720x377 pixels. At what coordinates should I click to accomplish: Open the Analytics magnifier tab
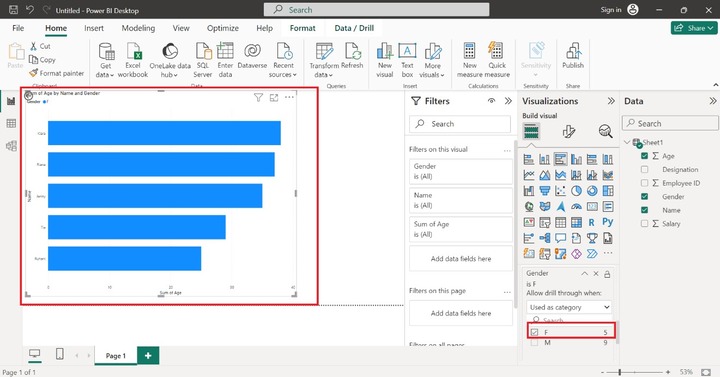[606, 132]
